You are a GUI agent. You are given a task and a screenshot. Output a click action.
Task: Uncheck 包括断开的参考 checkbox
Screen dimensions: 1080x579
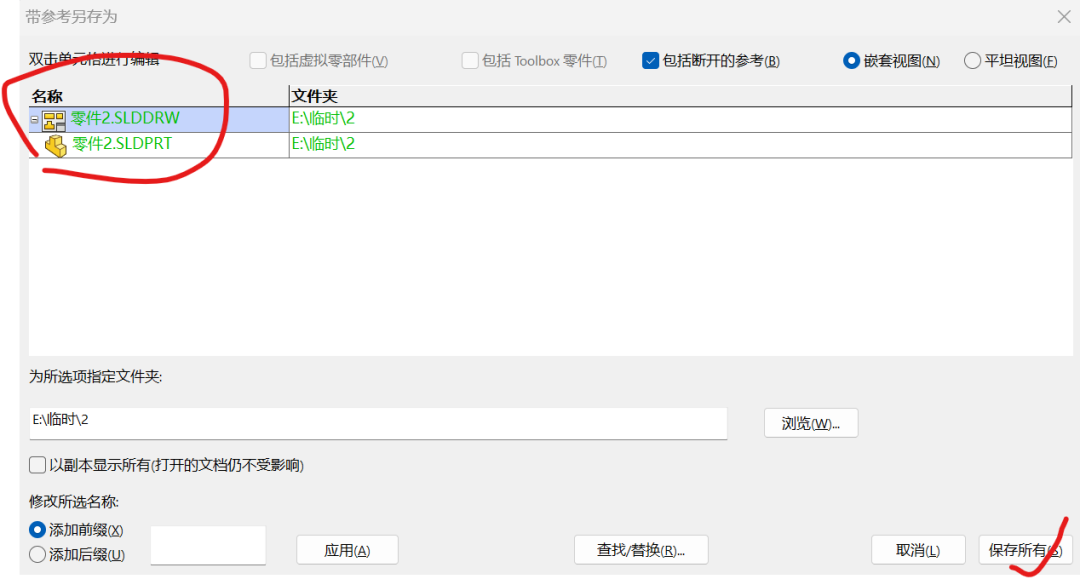pos(650,61)
